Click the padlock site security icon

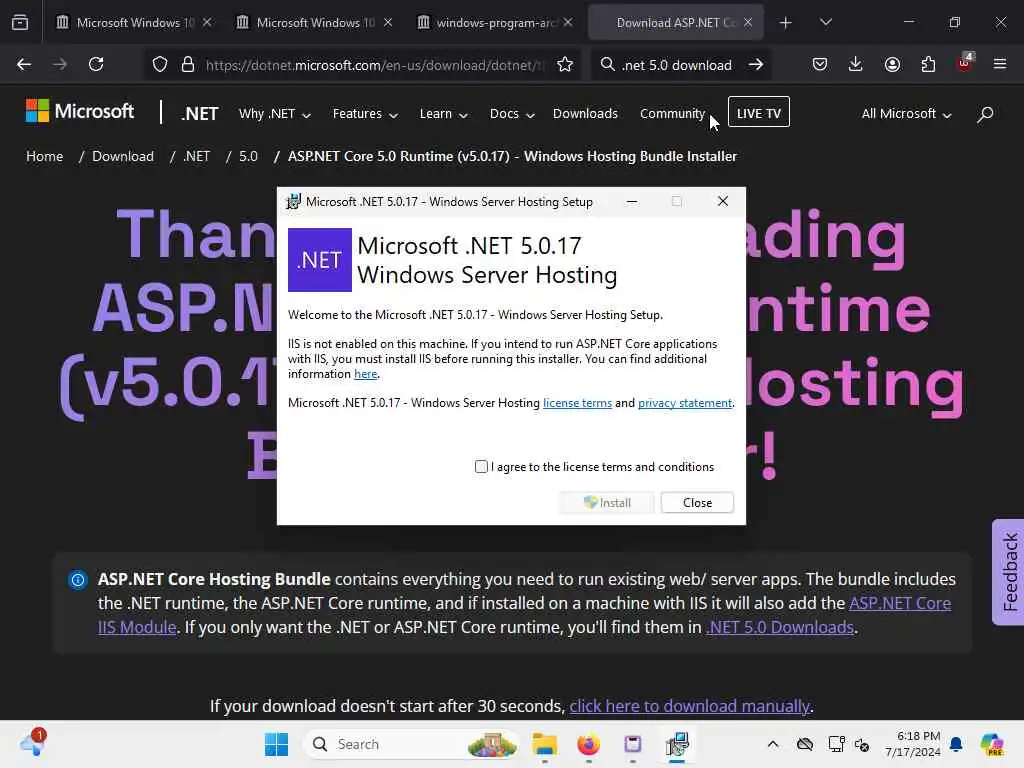(x=188, y=65)
